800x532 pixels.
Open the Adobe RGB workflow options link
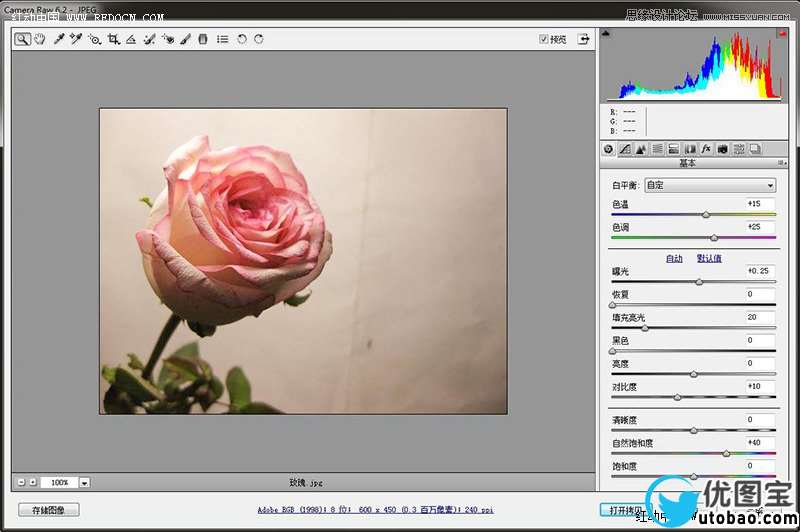click(x=375, y=510)
